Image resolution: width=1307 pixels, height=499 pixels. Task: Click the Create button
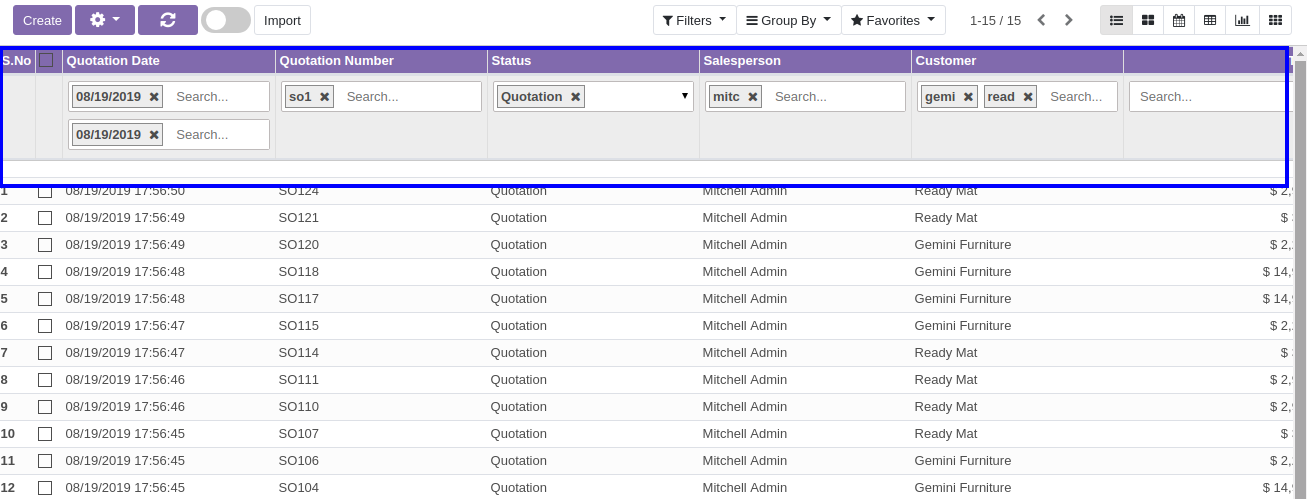pos(42,20)
